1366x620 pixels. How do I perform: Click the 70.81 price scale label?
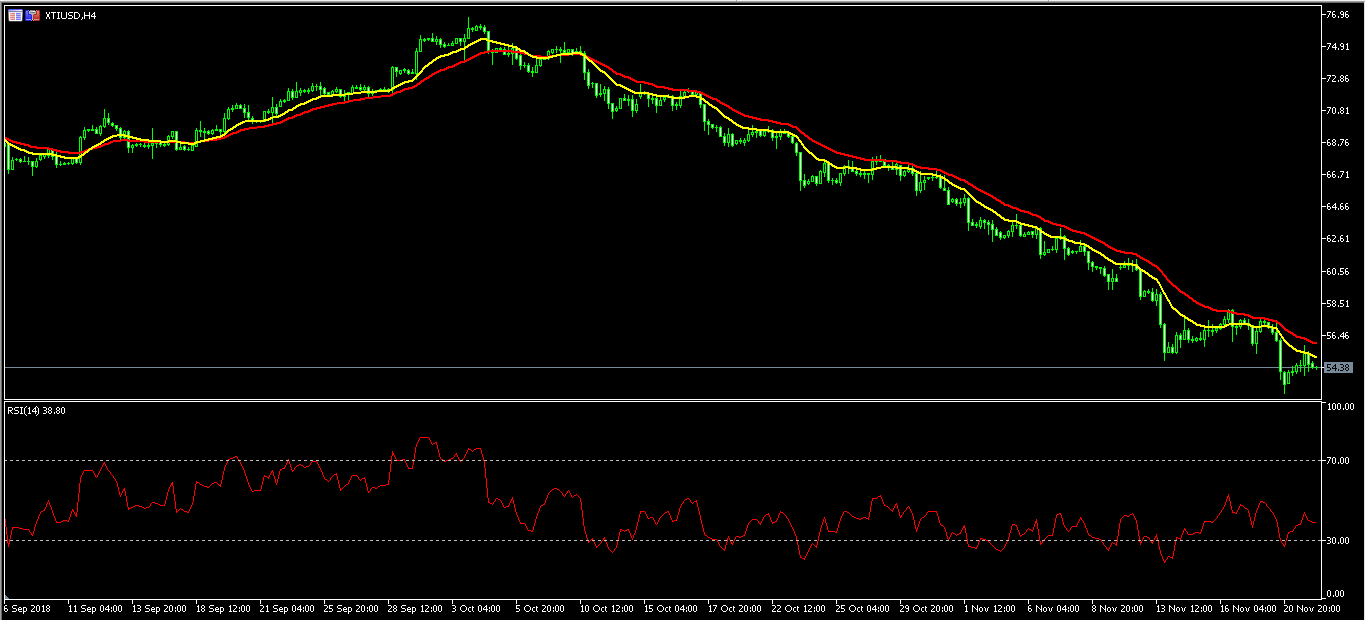(1337, 111)
